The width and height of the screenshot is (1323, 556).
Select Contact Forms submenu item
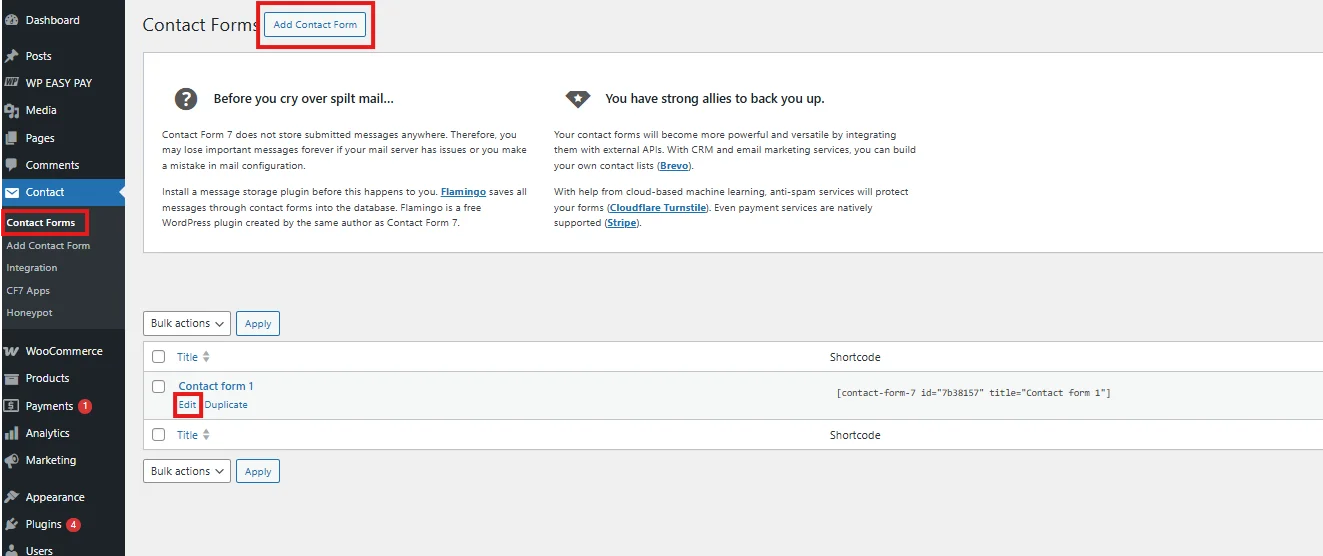pos(41,223)
